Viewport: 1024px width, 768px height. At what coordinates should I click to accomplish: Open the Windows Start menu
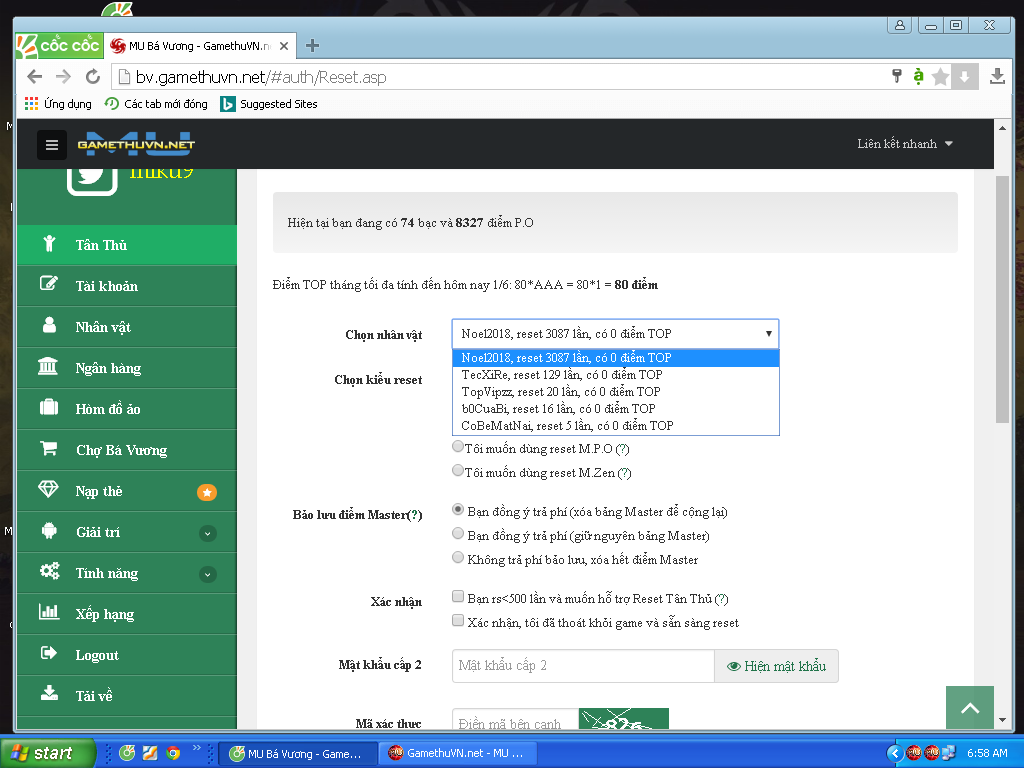48,753
